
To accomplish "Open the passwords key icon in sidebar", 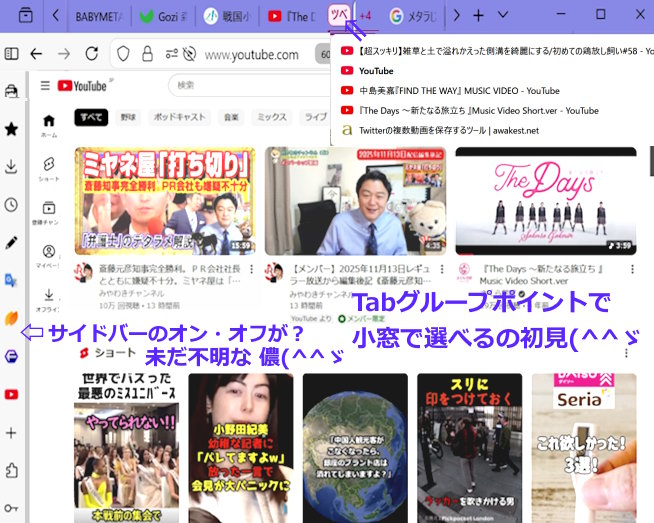I will [x=11, y=508].
